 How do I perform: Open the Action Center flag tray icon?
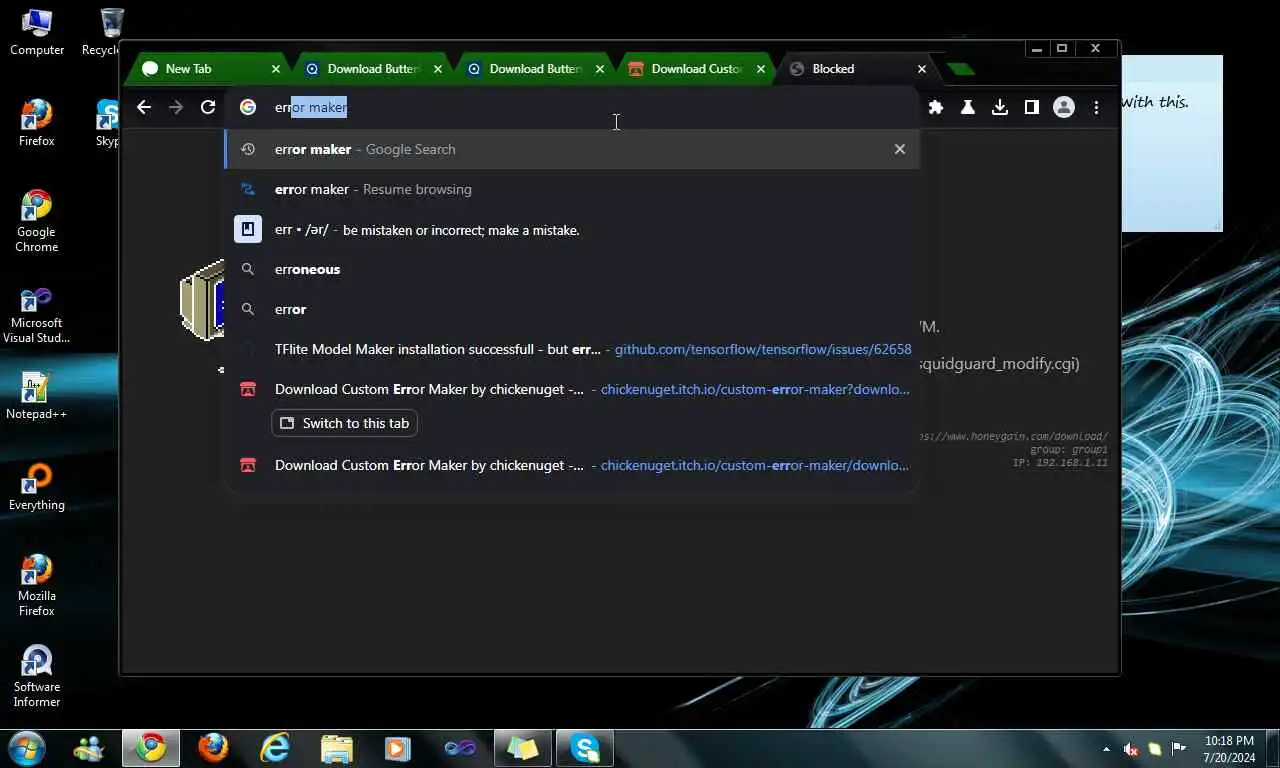tap(1179, 749)
